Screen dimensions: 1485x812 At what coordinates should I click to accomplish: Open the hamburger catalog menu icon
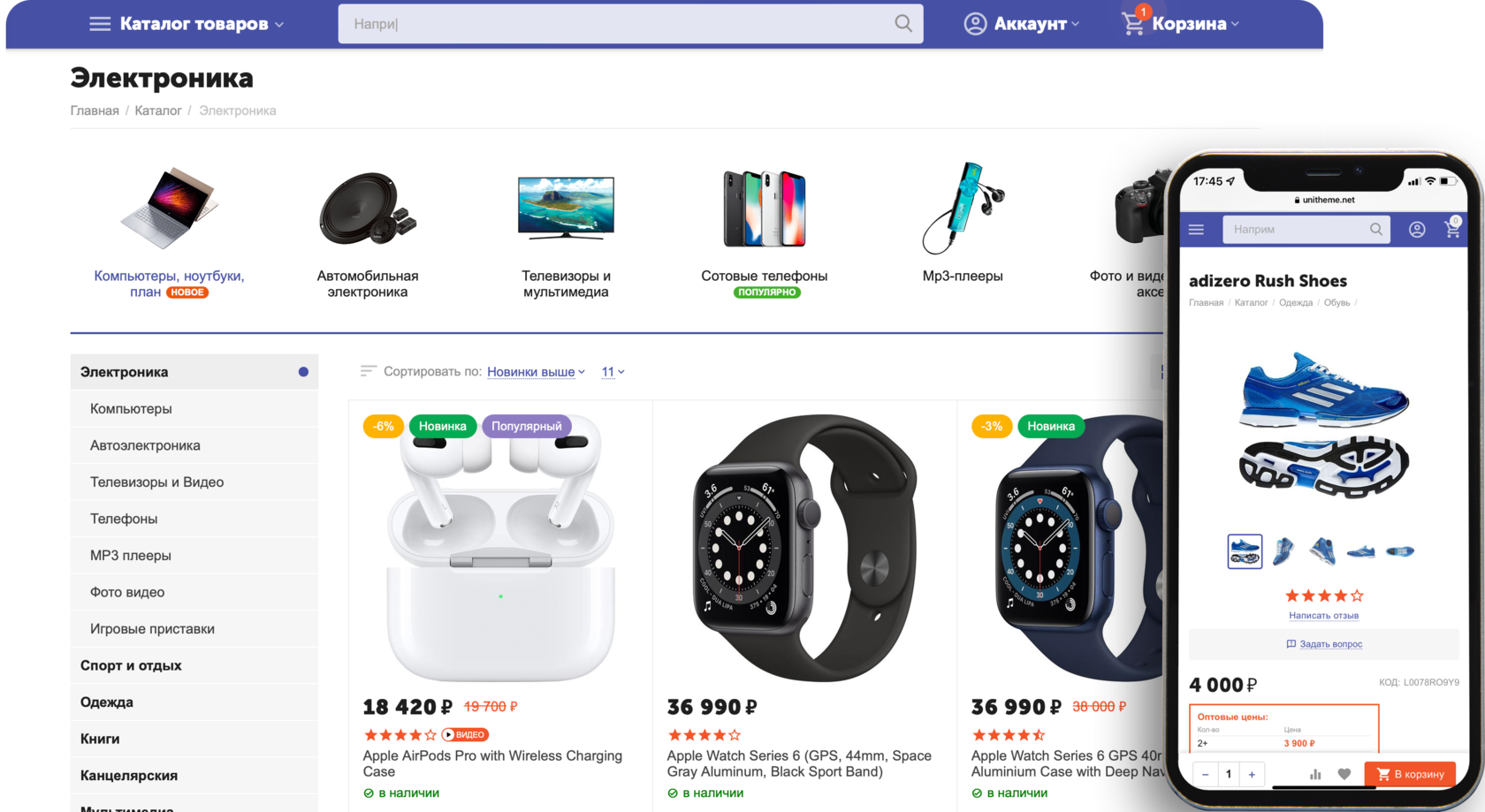(x=100, y=24)
